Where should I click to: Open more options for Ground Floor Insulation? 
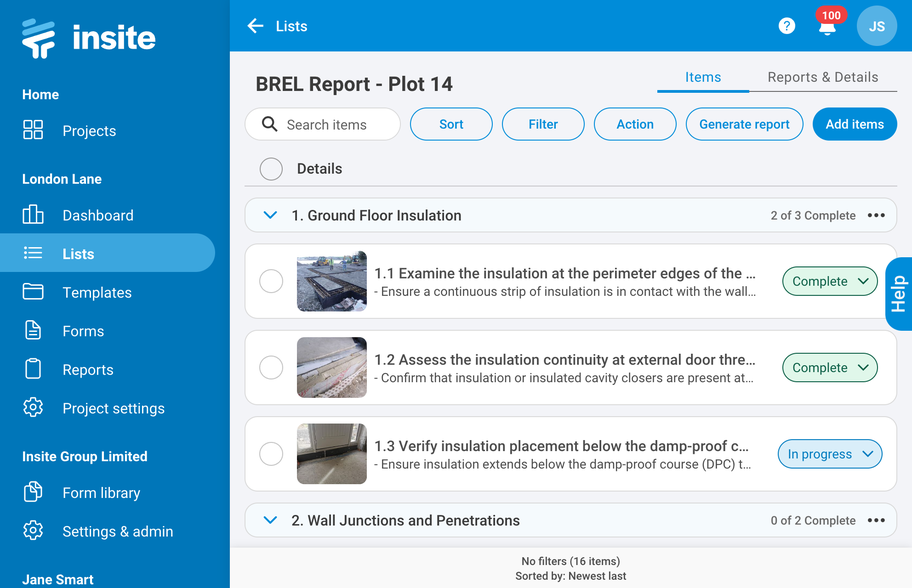(x=877, y=215)
